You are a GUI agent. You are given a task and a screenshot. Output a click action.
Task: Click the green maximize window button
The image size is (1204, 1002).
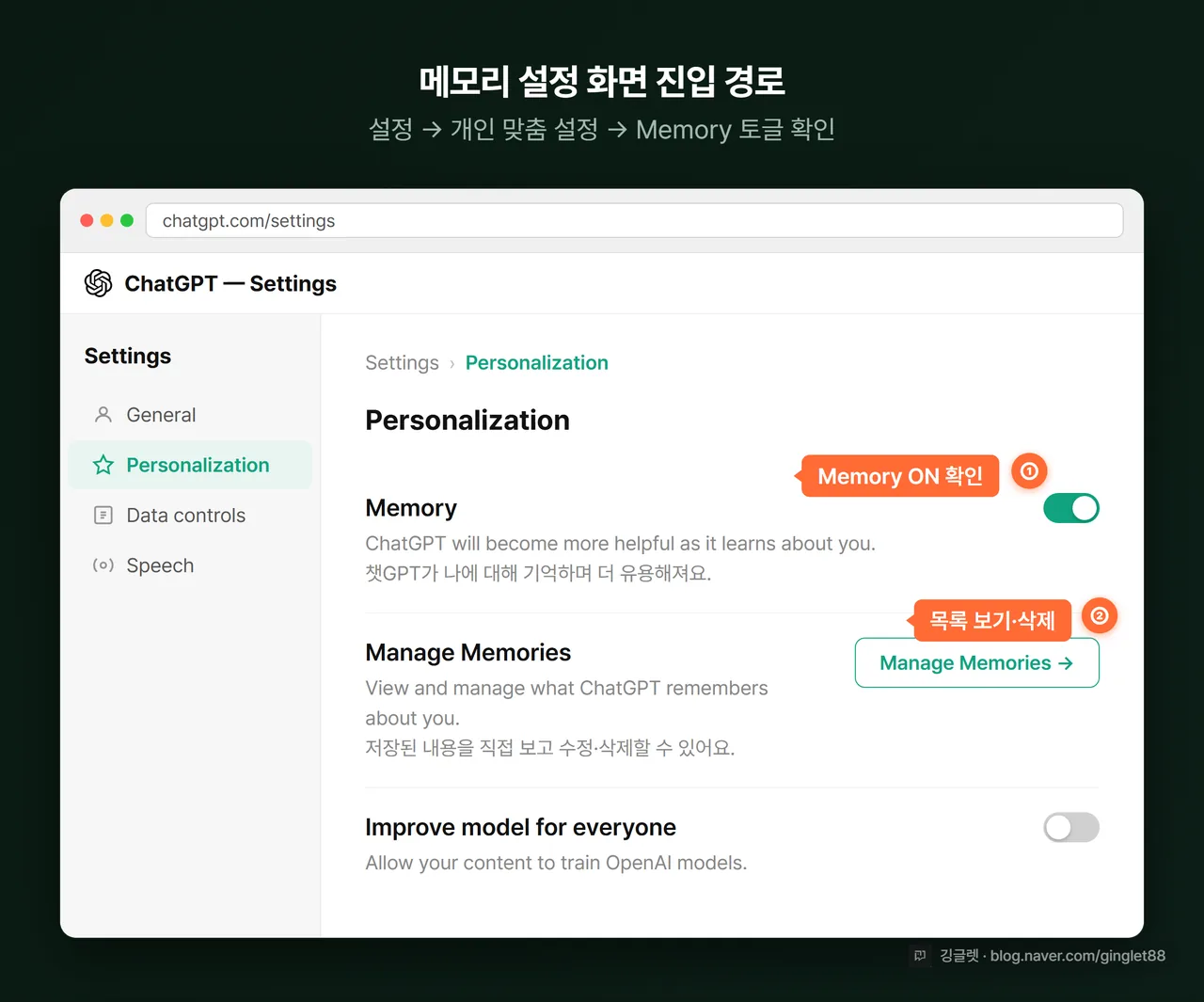(127, 220)
